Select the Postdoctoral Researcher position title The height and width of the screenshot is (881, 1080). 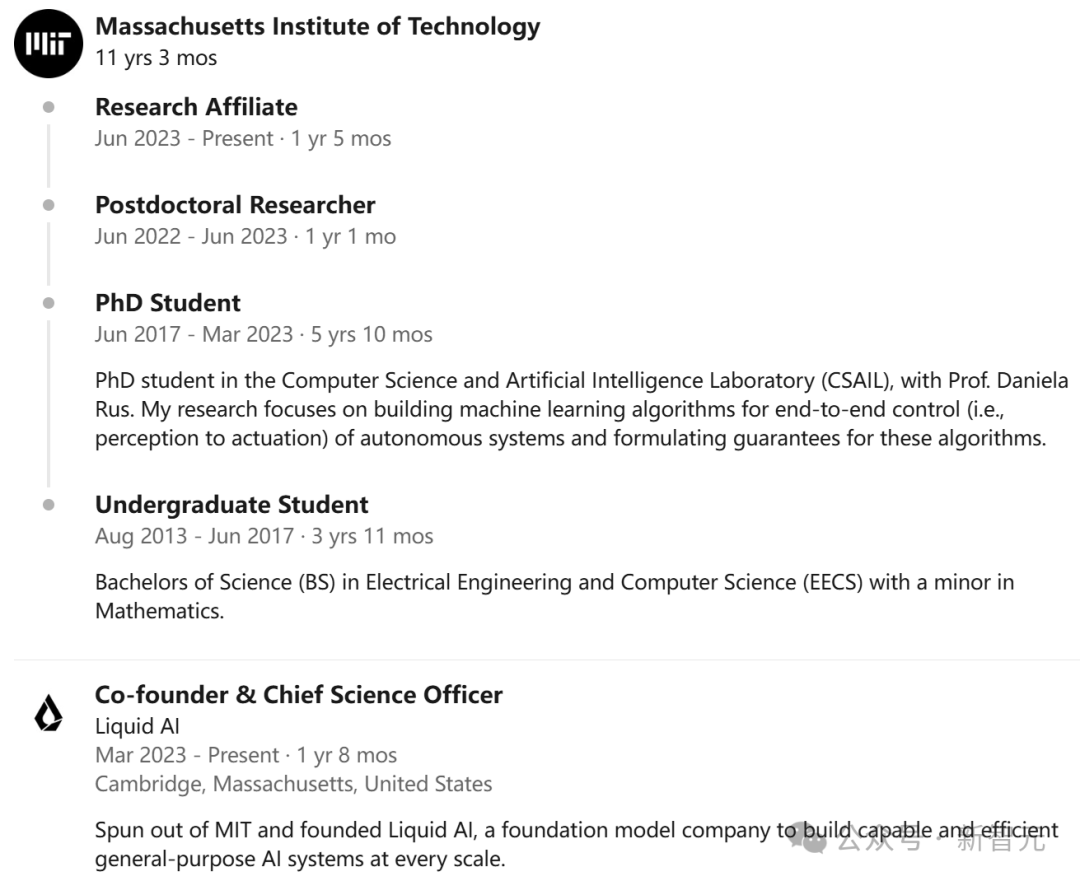coord(235,205)
